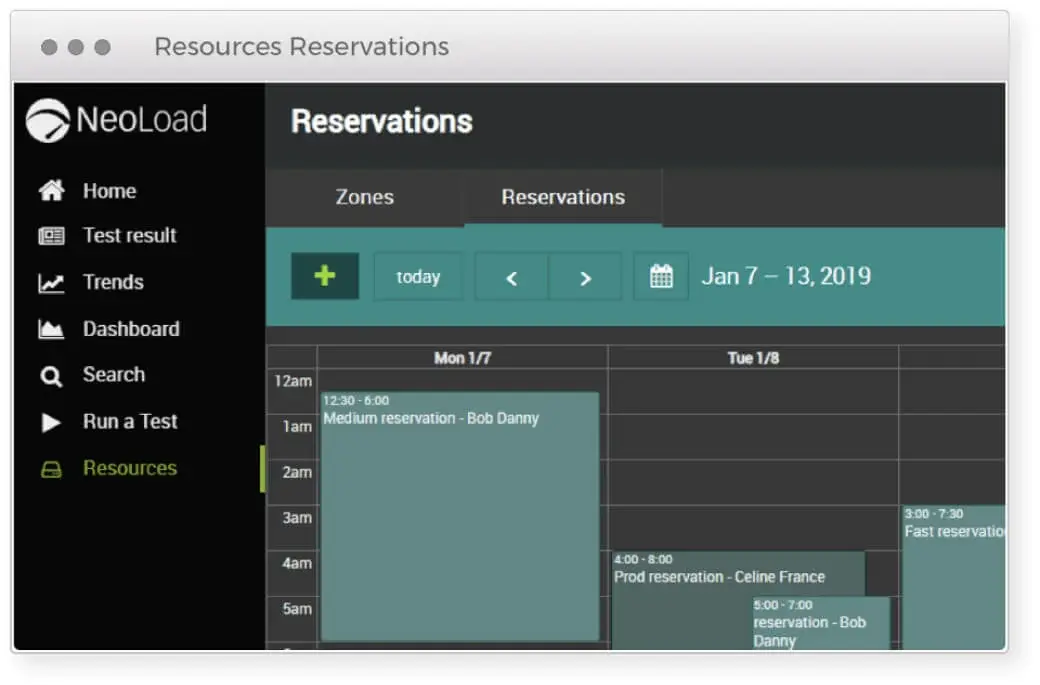Go to the previous week

pyautogui.click(x=511, y=278)
